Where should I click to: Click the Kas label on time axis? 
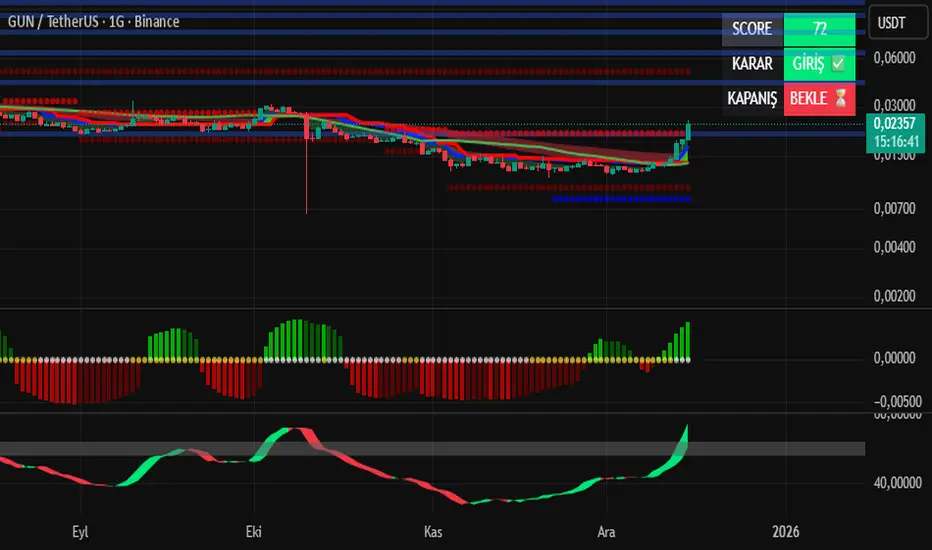click(434, 530)
